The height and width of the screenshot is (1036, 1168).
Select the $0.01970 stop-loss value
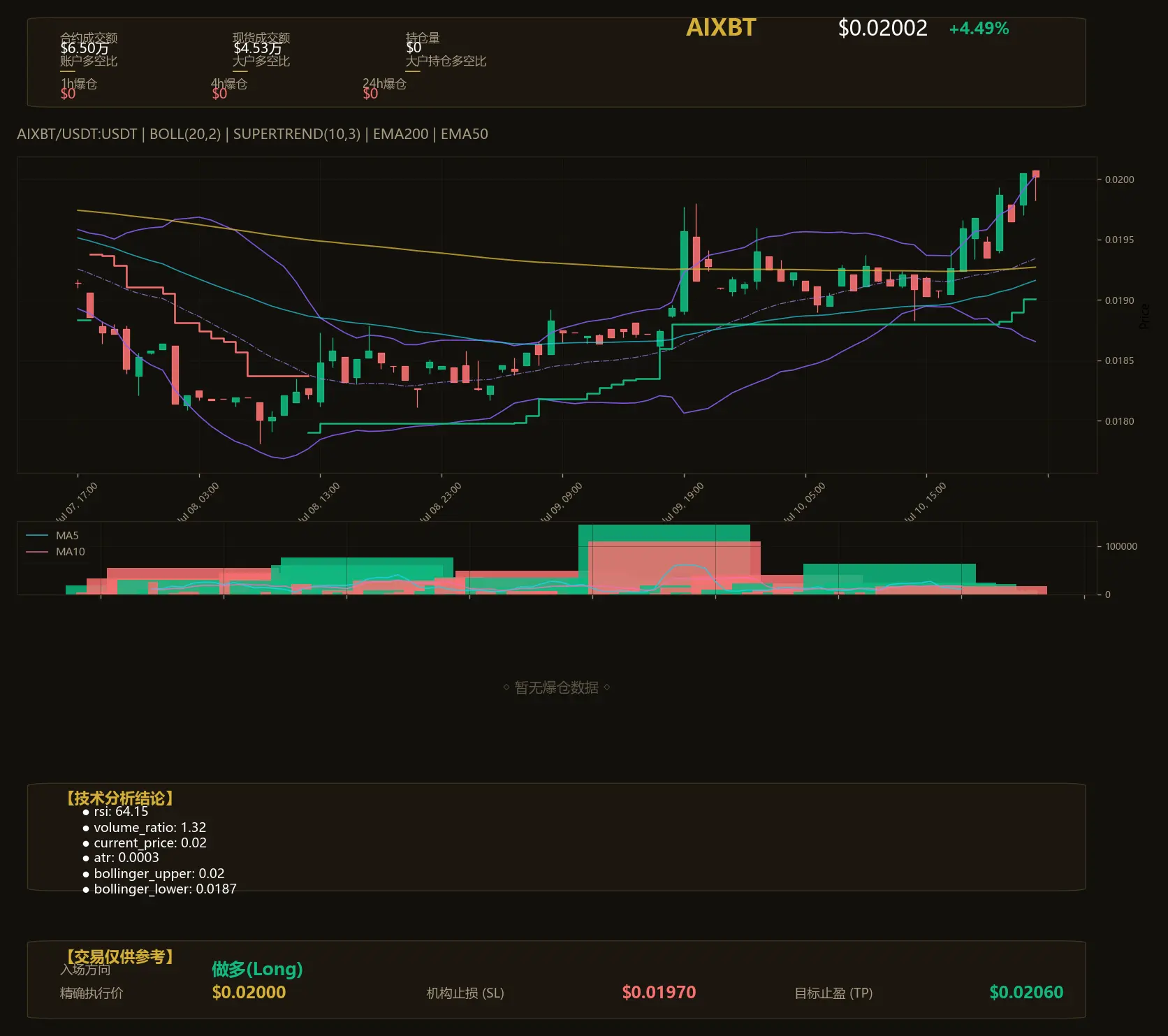659,992
